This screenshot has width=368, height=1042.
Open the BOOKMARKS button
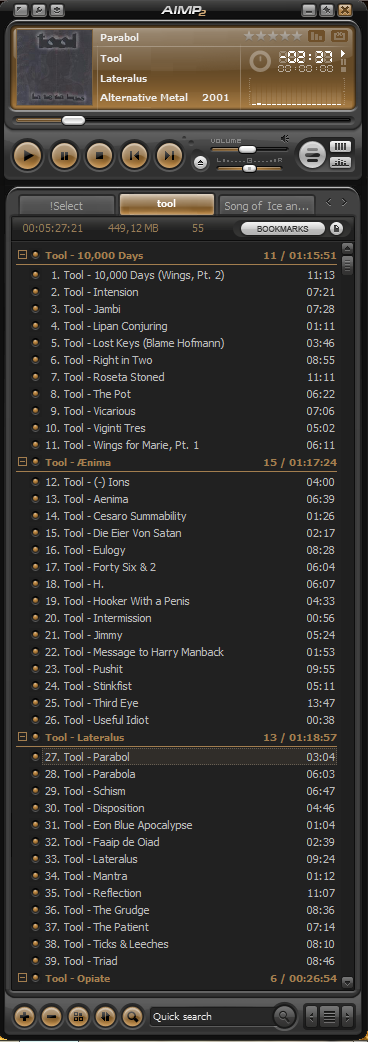pos(283,229)
